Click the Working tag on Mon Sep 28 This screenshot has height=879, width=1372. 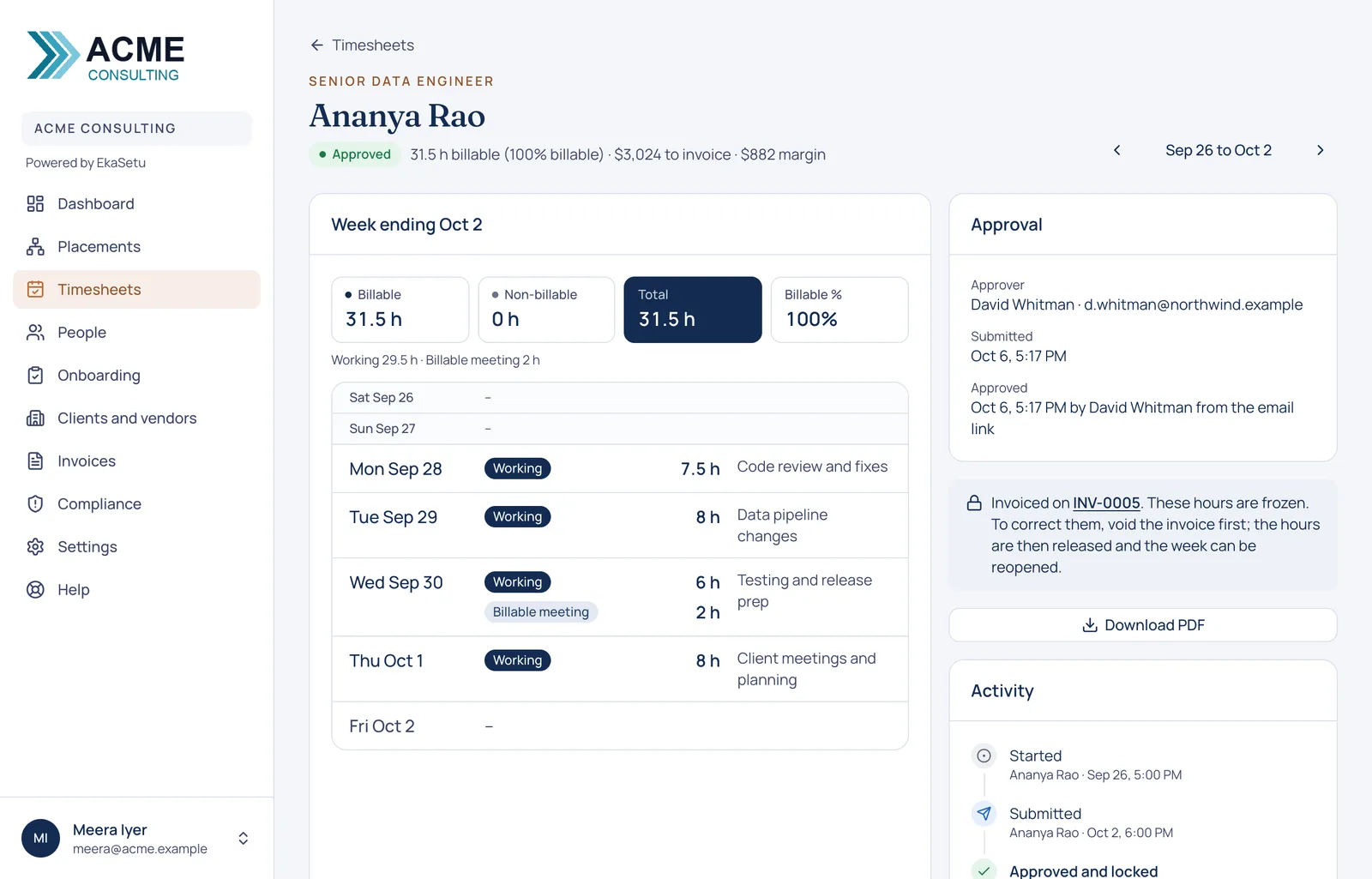[517, 468]
